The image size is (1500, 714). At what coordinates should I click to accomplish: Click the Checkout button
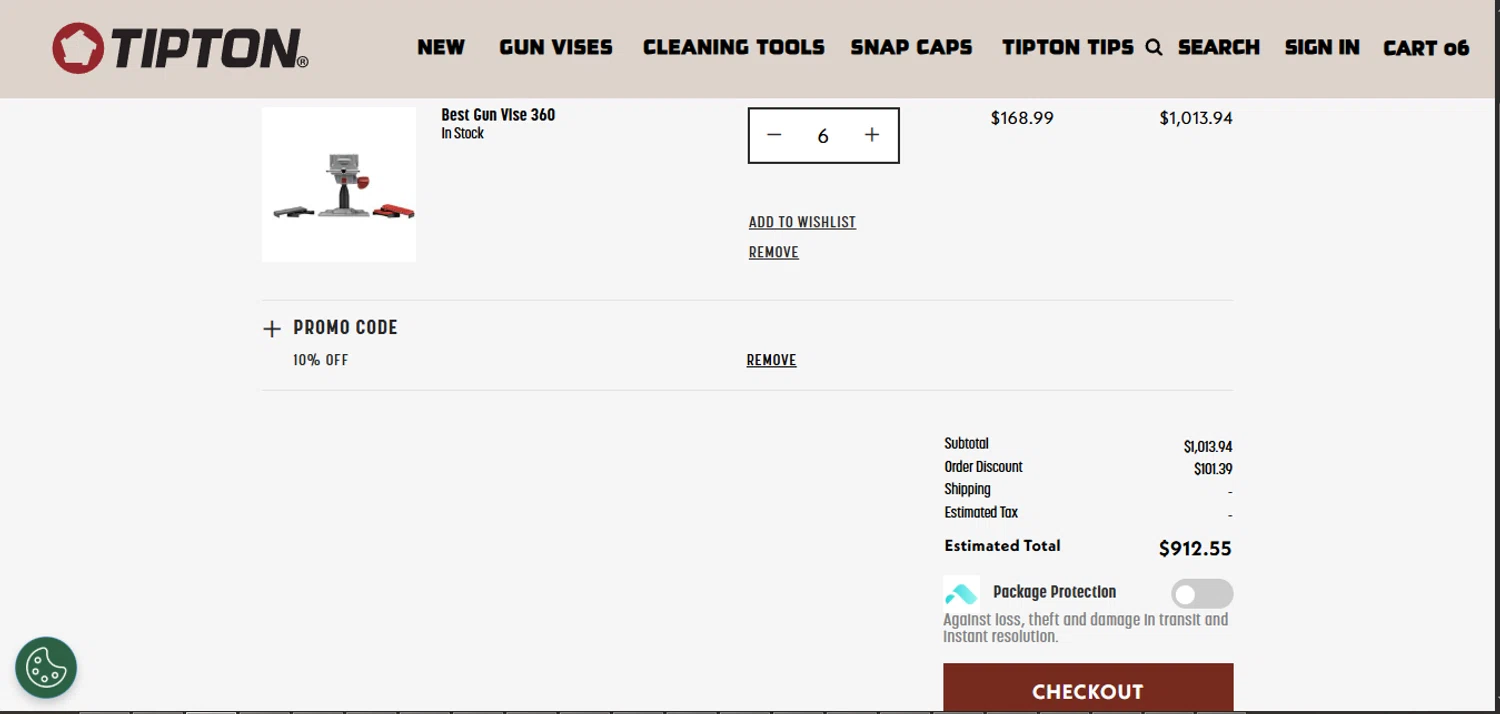[1088, 688]
